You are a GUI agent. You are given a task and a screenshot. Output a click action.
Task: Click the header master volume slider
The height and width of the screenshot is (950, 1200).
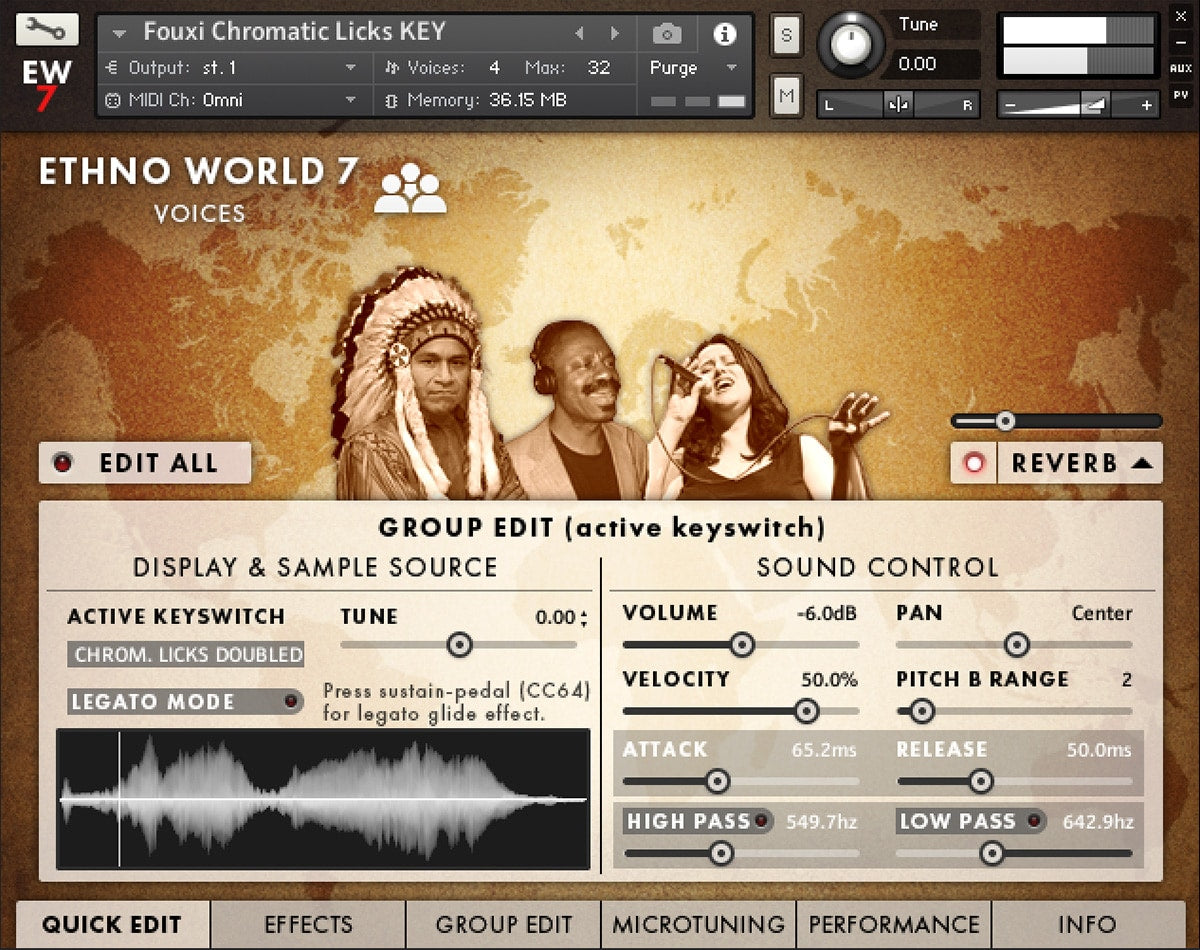click(x=1080, y=104)
